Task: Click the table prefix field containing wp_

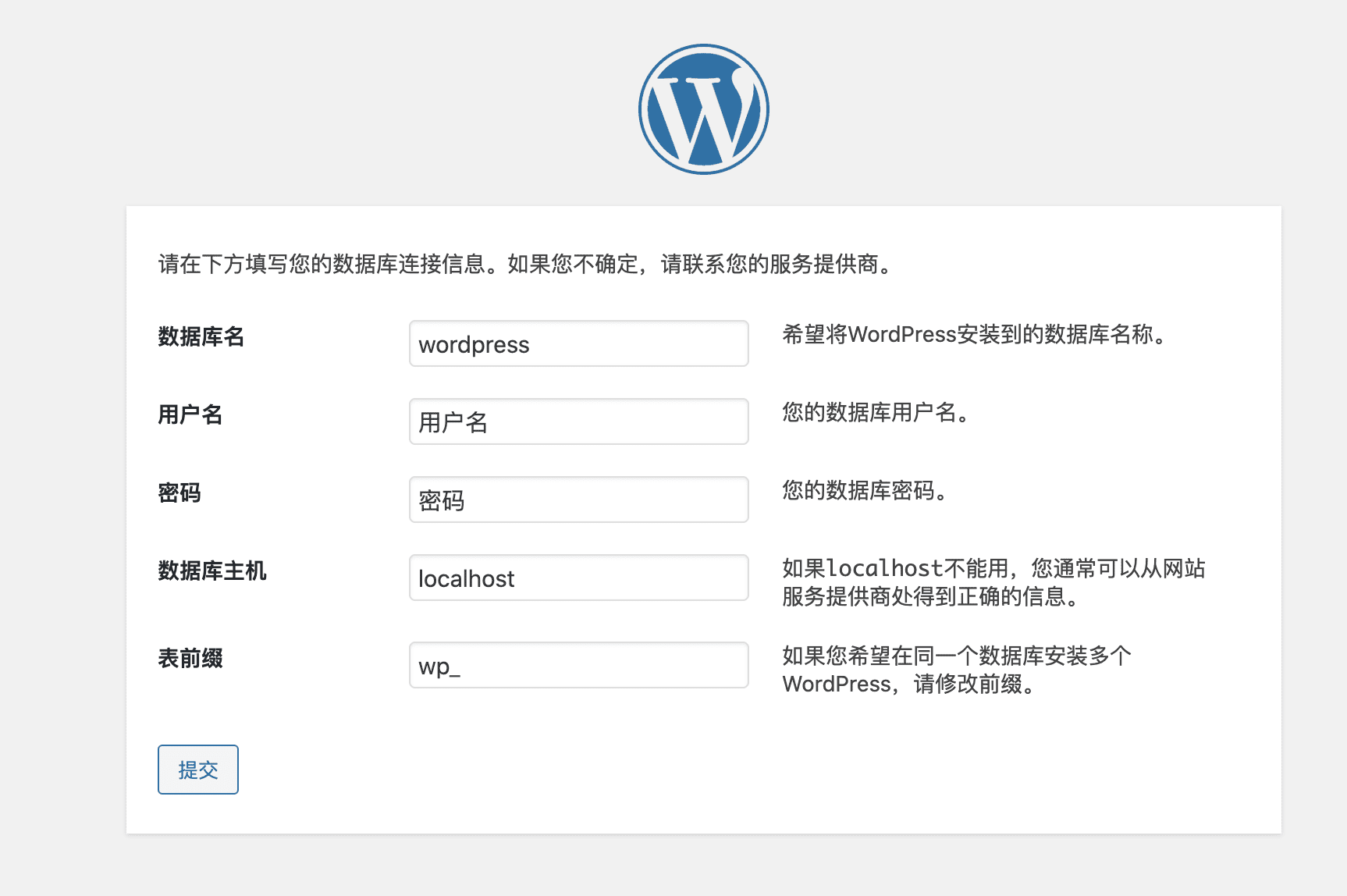Action: [579, 665]
